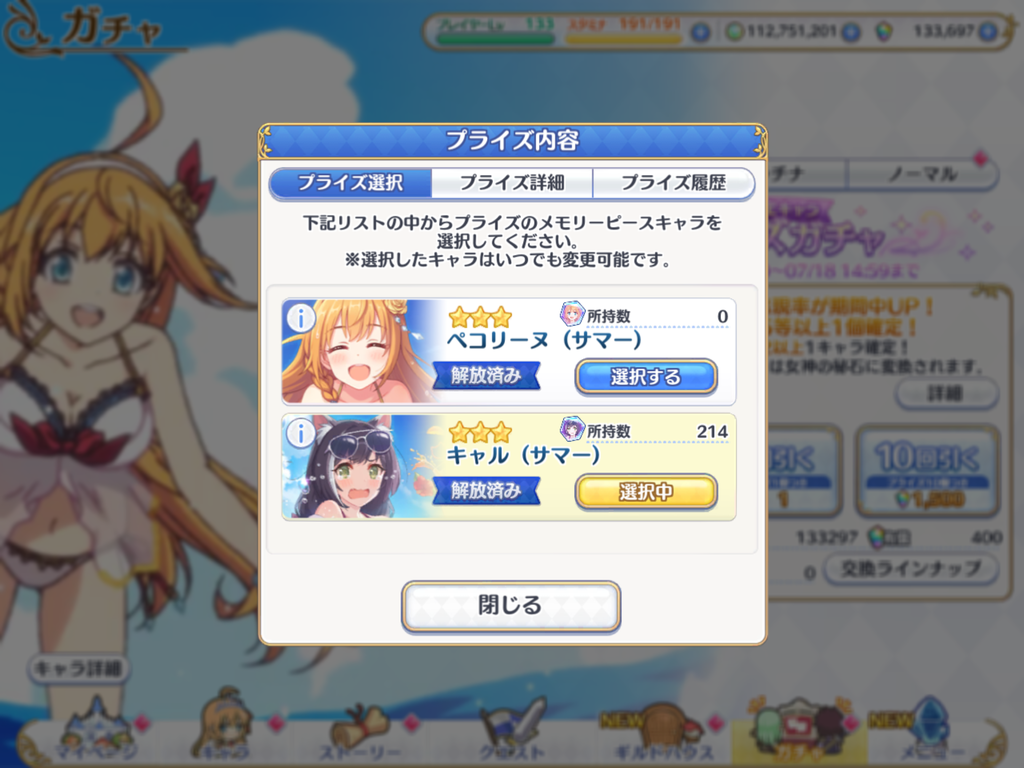Tap the plus icon next to stamina
The height and width of the screenshot is (768, 1024).
(x=699, y=31)
